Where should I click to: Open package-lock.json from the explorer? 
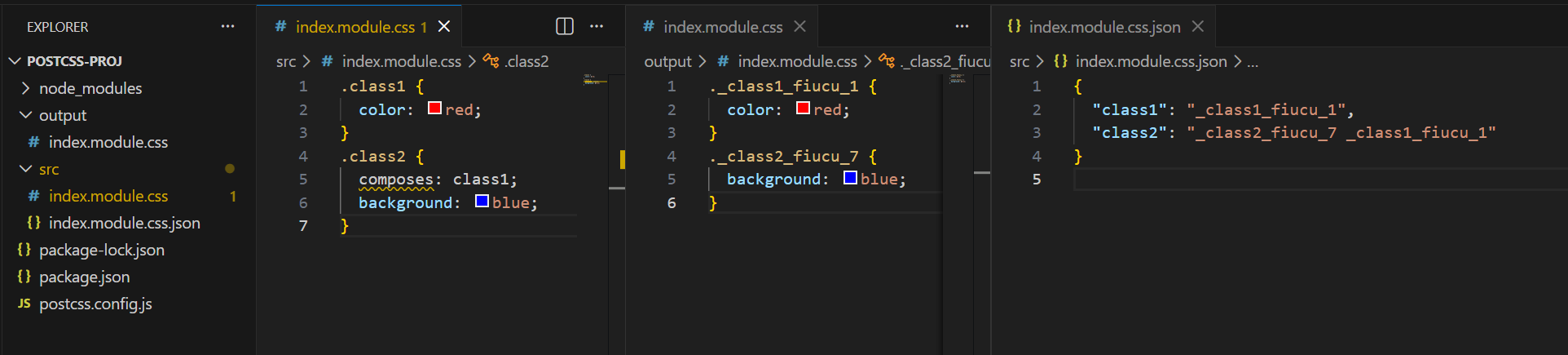click(101, 250)
